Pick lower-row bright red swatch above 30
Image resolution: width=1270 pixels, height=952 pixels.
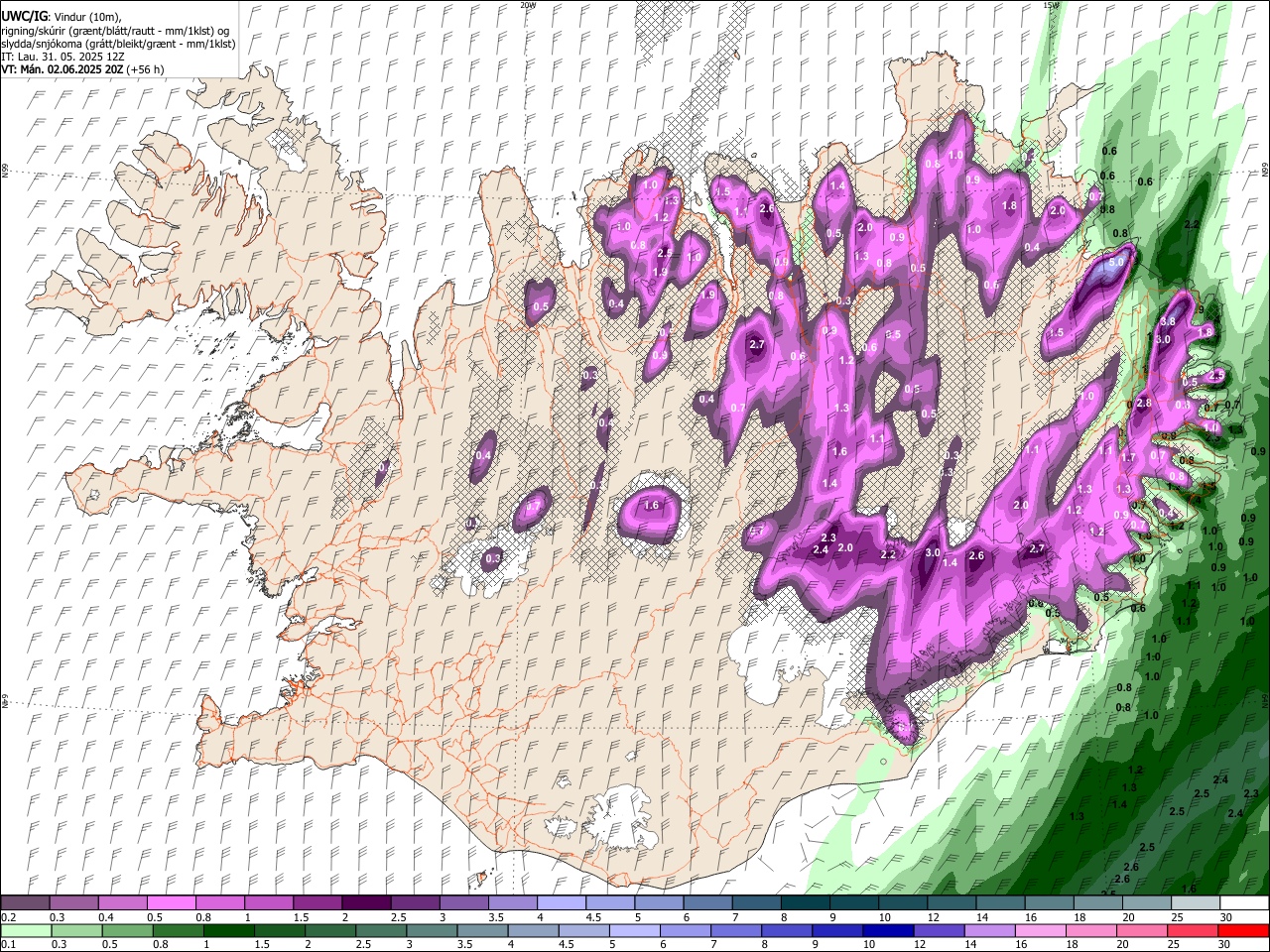pyautogui.click(x=1244, y=931)
